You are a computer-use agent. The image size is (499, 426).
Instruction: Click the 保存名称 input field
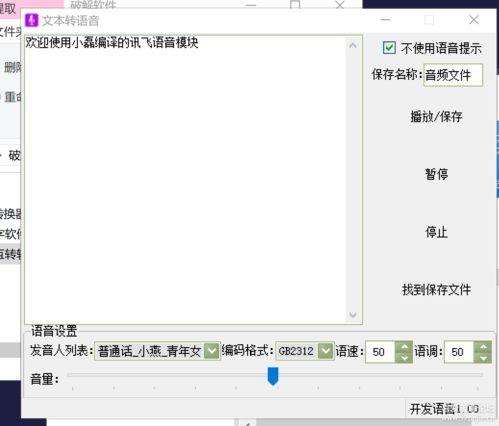pos(453,75)
